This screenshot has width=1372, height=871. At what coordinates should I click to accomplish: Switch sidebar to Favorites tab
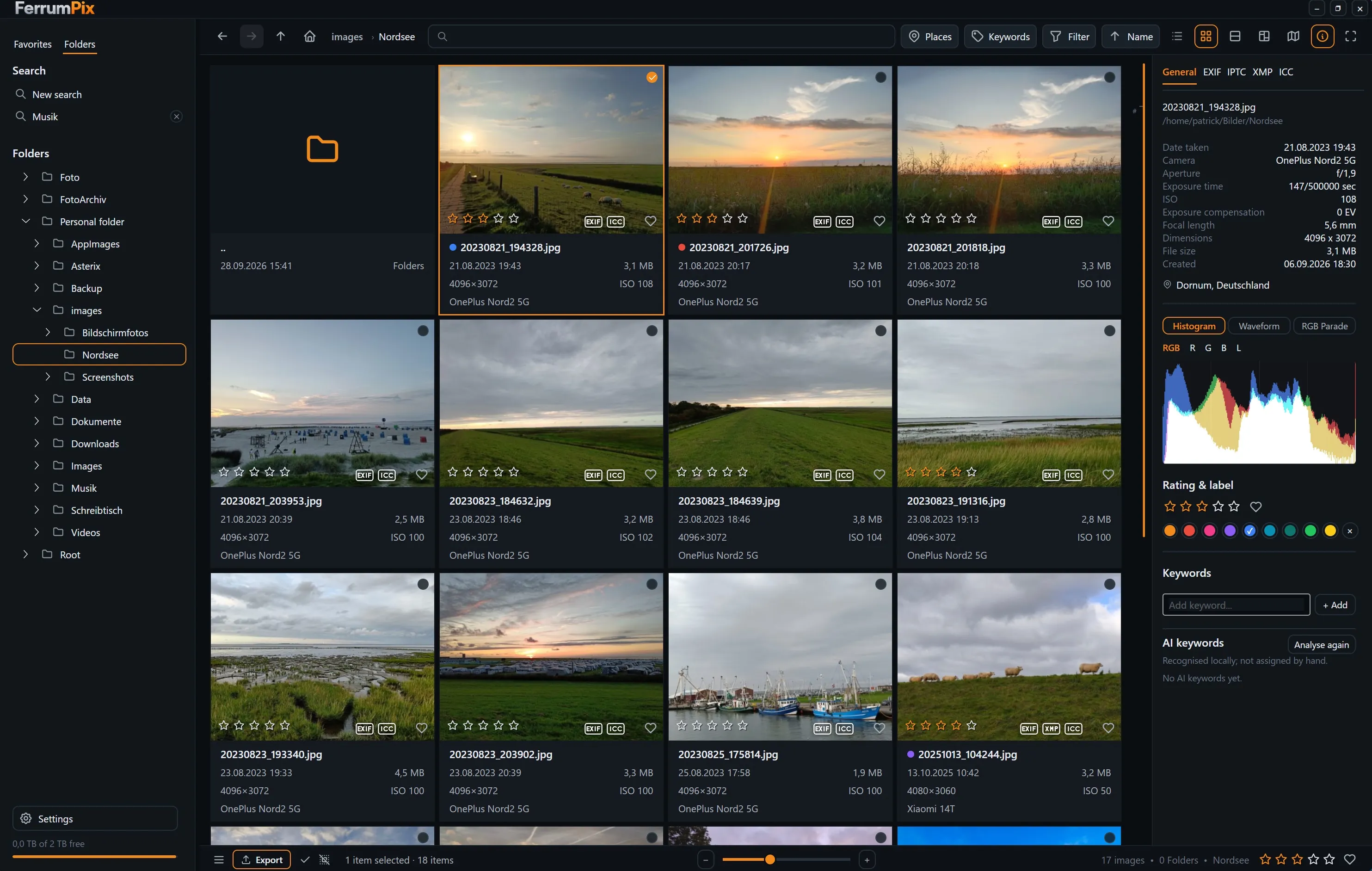click(32, 44)
